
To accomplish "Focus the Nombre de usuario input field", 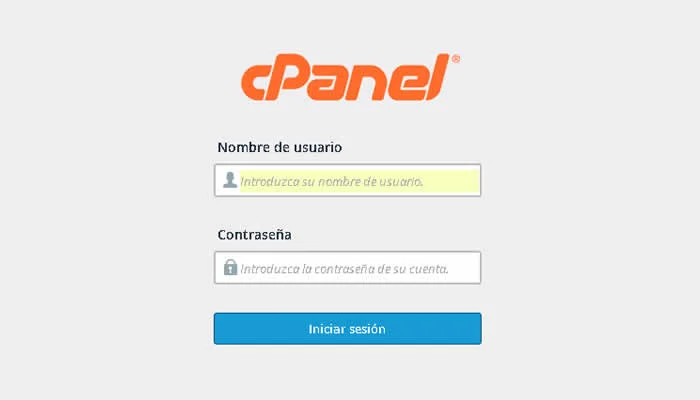I will 348,180.
